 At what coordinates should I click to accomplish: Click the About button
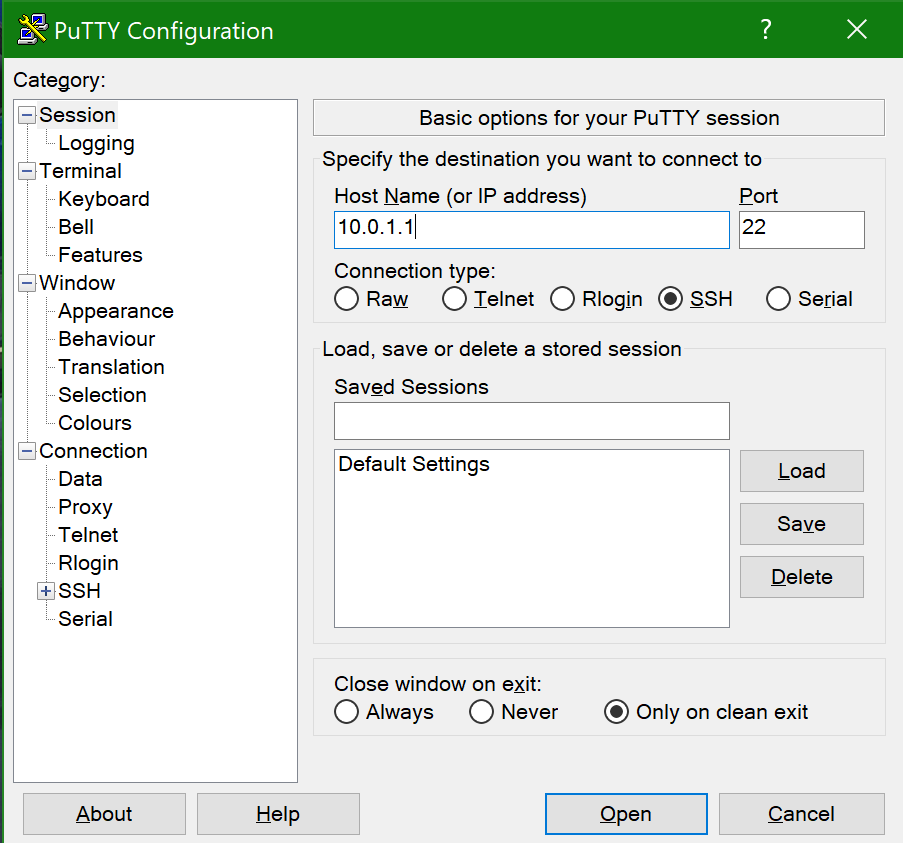point(103,813)
